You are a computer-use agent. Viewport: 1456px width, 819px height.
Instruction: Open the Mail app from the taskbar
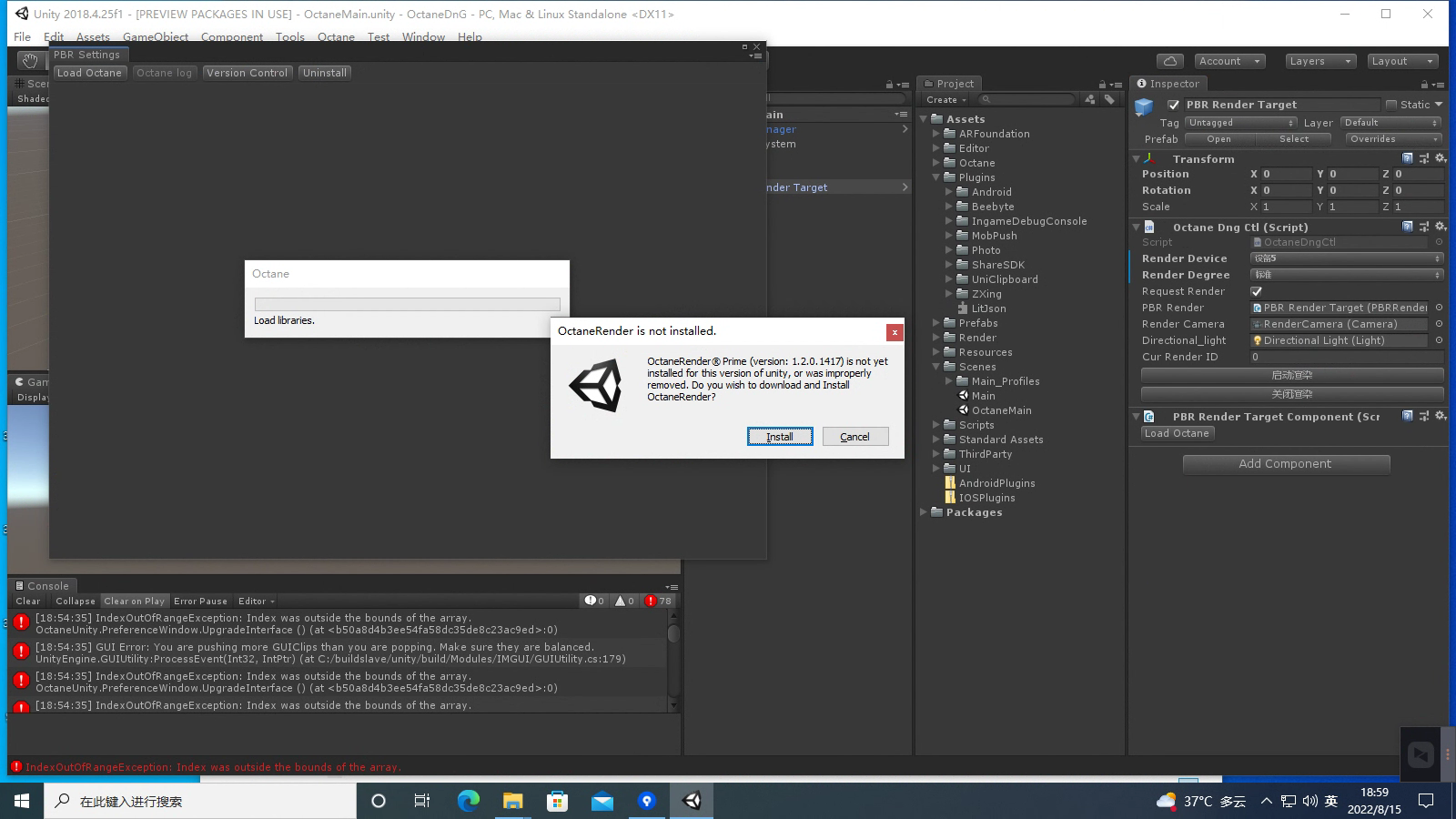pyautogui.click(x=602, y=801)
